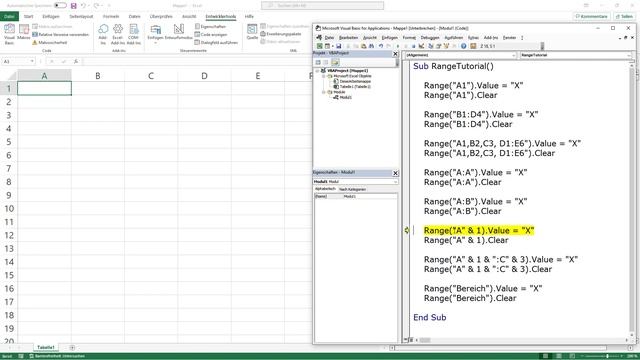This screenshot has height=360, width=640.
Task: Open VBA Ausführen menu
Action: pos(453,38)
